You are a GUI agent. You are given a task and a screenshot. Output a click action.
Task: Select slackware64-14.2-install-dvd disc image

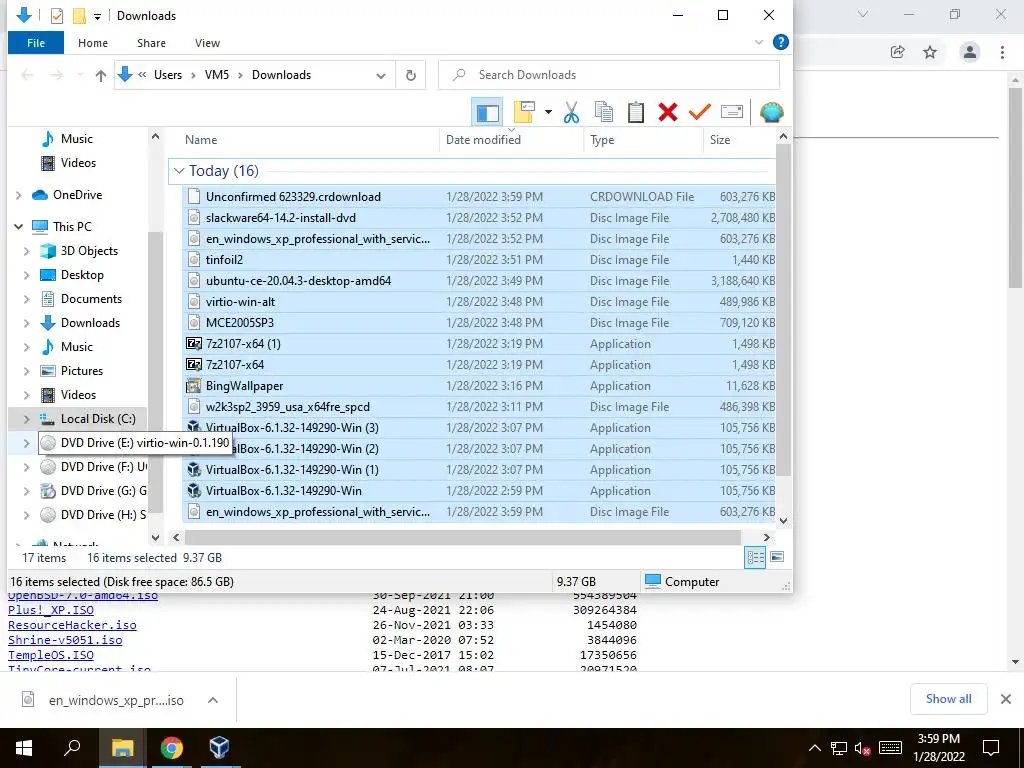click(480, 217)
